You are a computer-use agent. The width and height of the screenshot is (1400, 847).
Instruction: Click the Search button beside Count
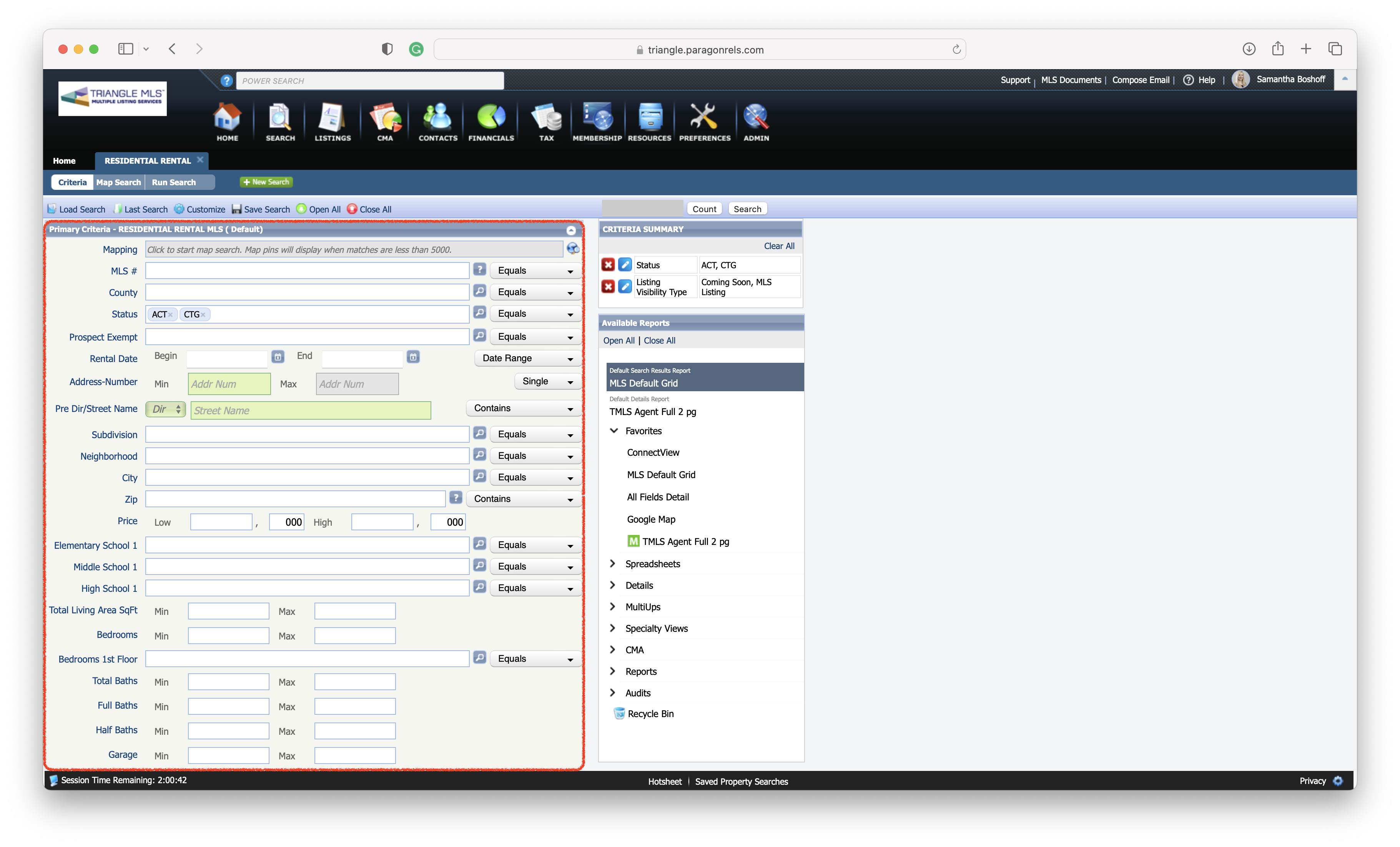[x=747, y=209]
